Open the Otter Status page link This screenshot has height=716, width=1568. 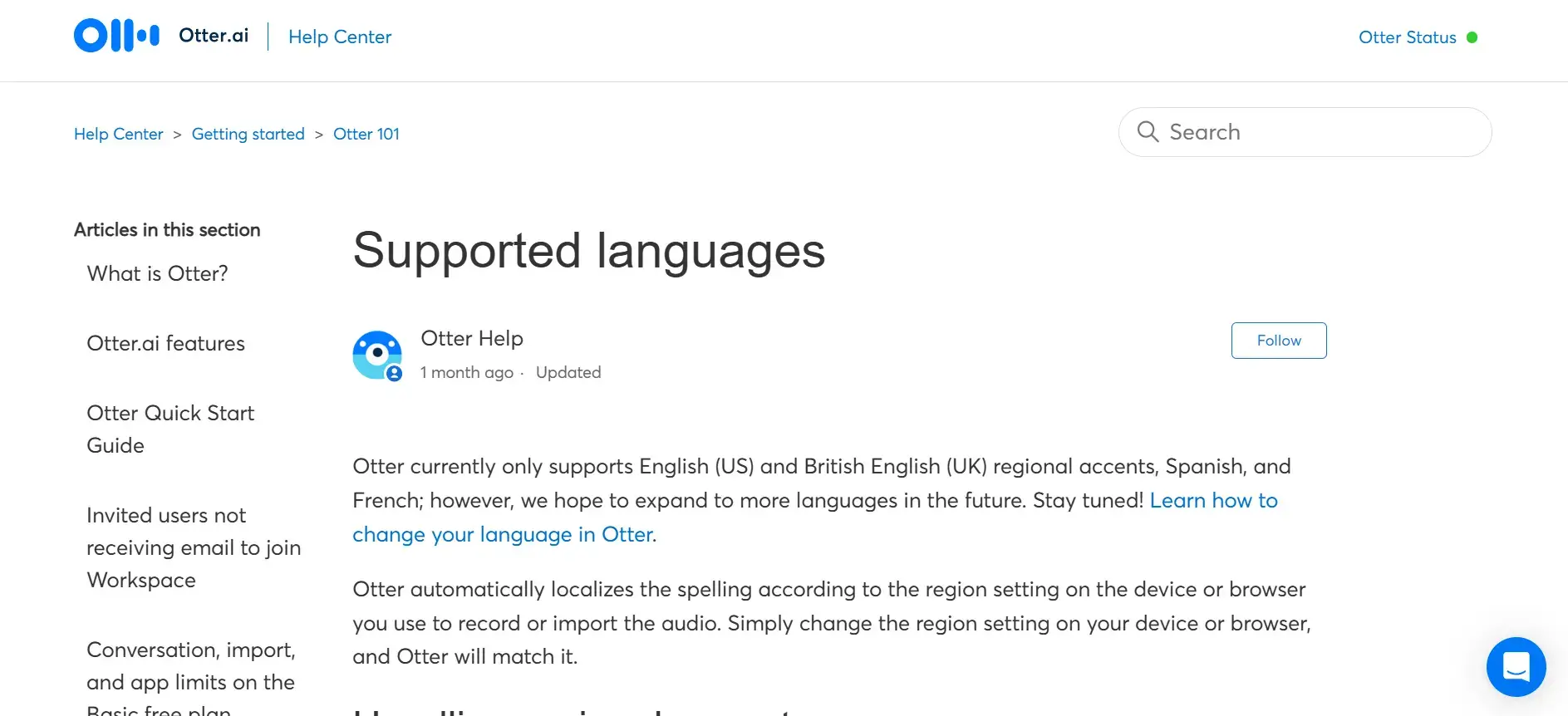pos(1407,37)
